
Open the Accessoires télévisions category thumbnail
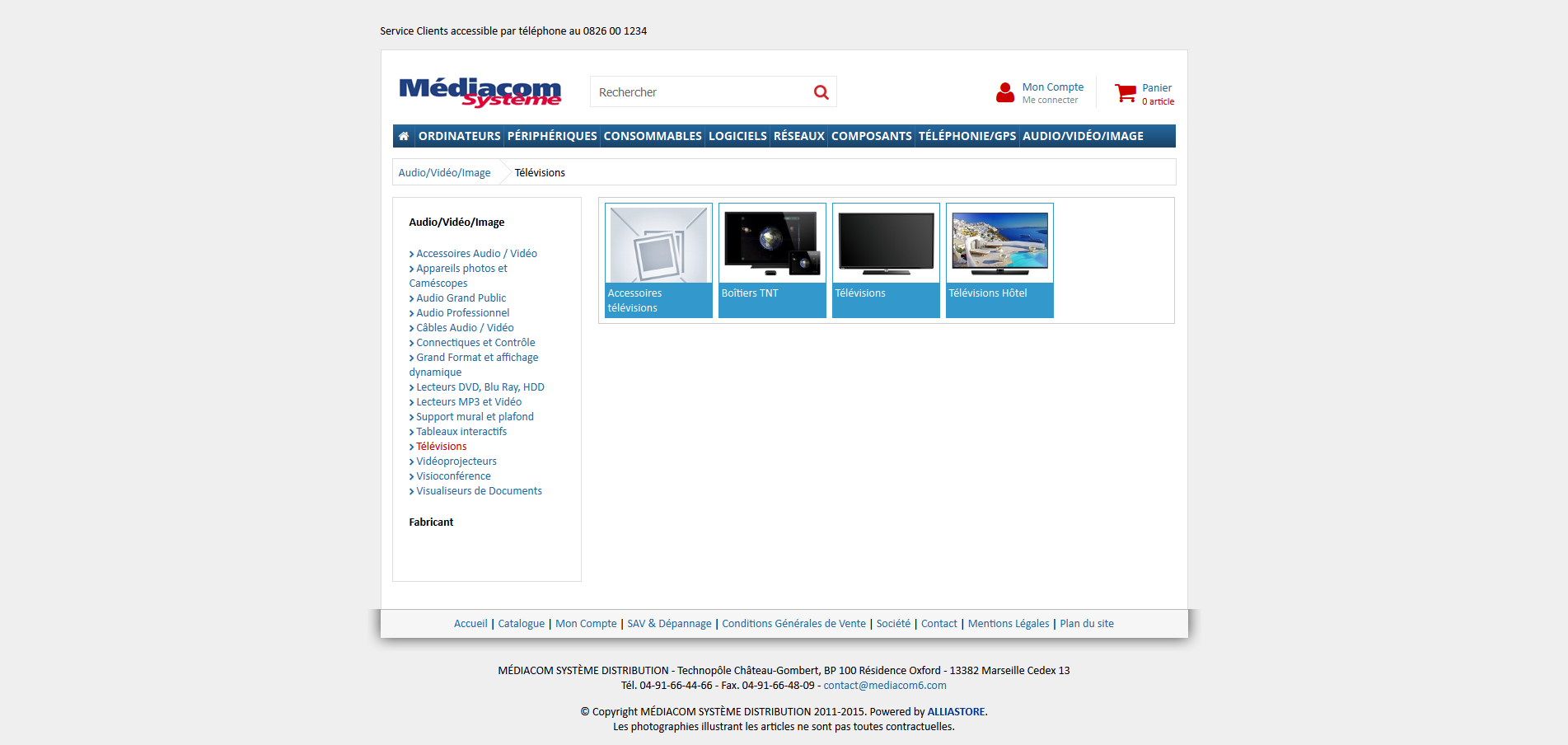click(x=658, y=260)
